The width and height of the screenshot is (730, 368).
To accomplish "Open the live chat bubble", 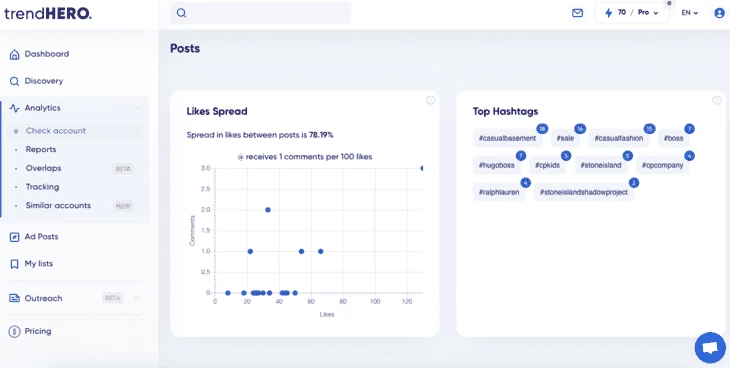I will click(710, 348).
